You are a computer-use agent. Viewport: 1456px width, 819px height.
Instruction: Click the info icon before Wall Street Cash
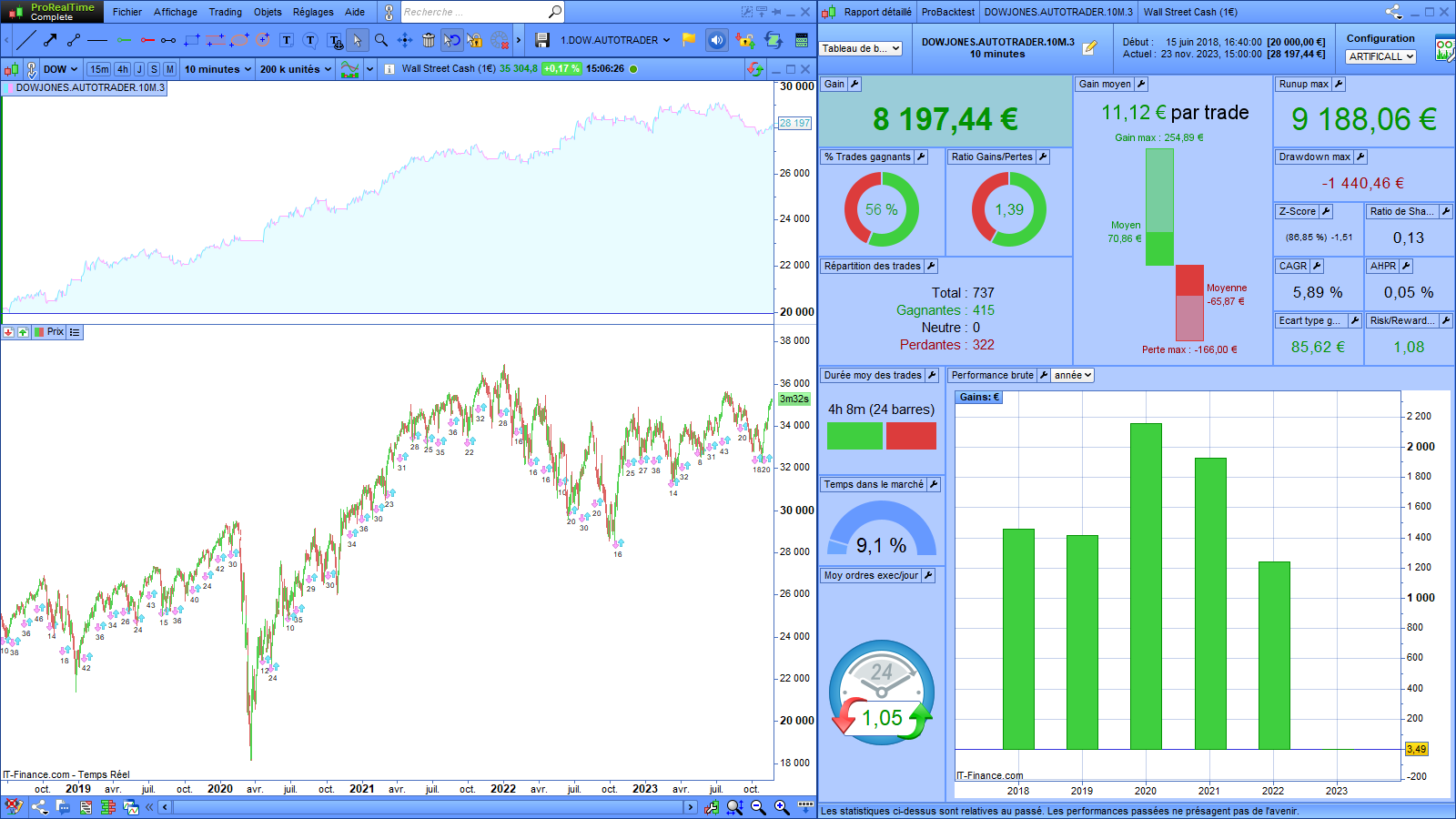coord(389,69)
